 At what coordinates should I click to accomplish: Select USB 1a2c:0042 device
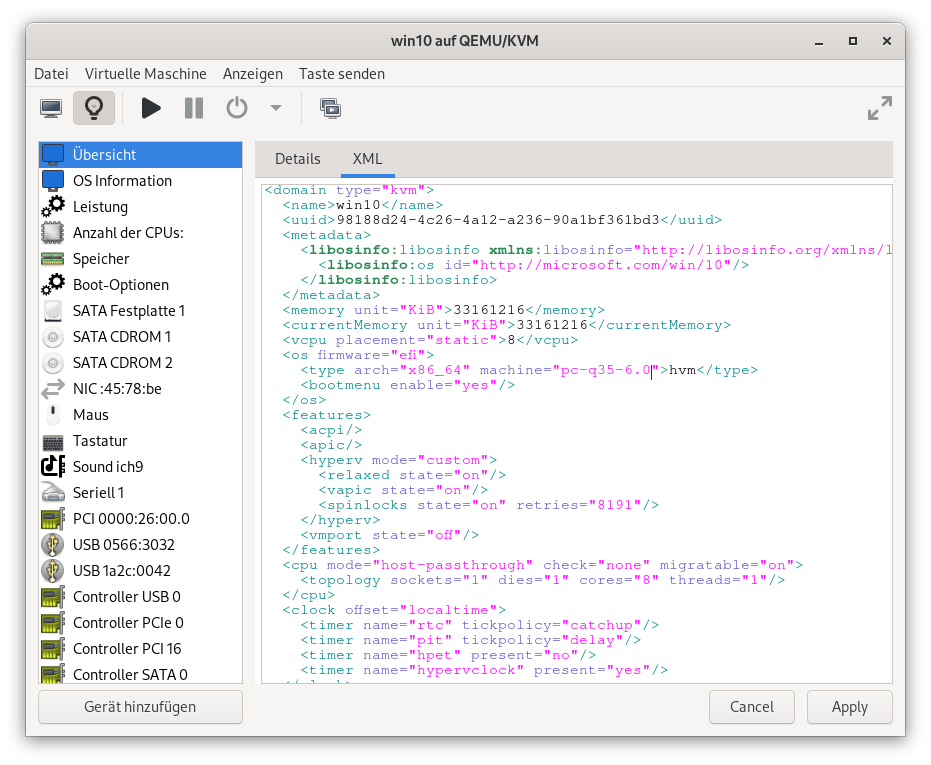(x=141, y=571)
